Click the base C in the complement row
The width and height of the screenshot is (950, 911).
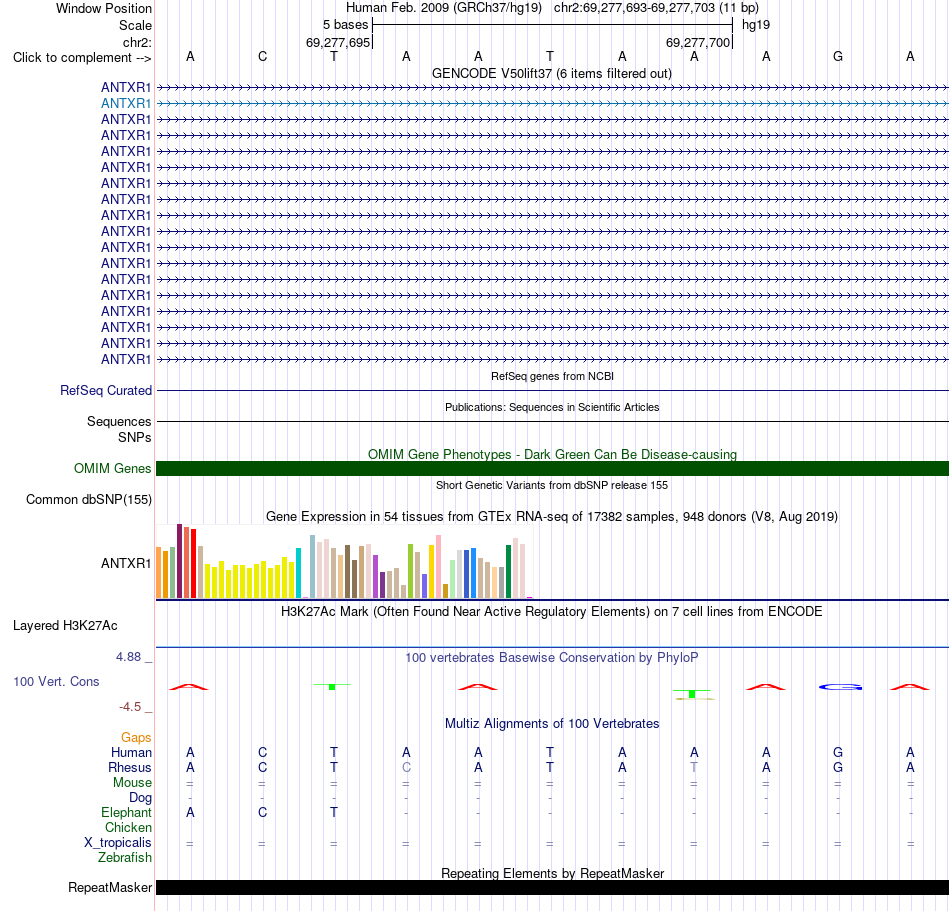point(262,57)
